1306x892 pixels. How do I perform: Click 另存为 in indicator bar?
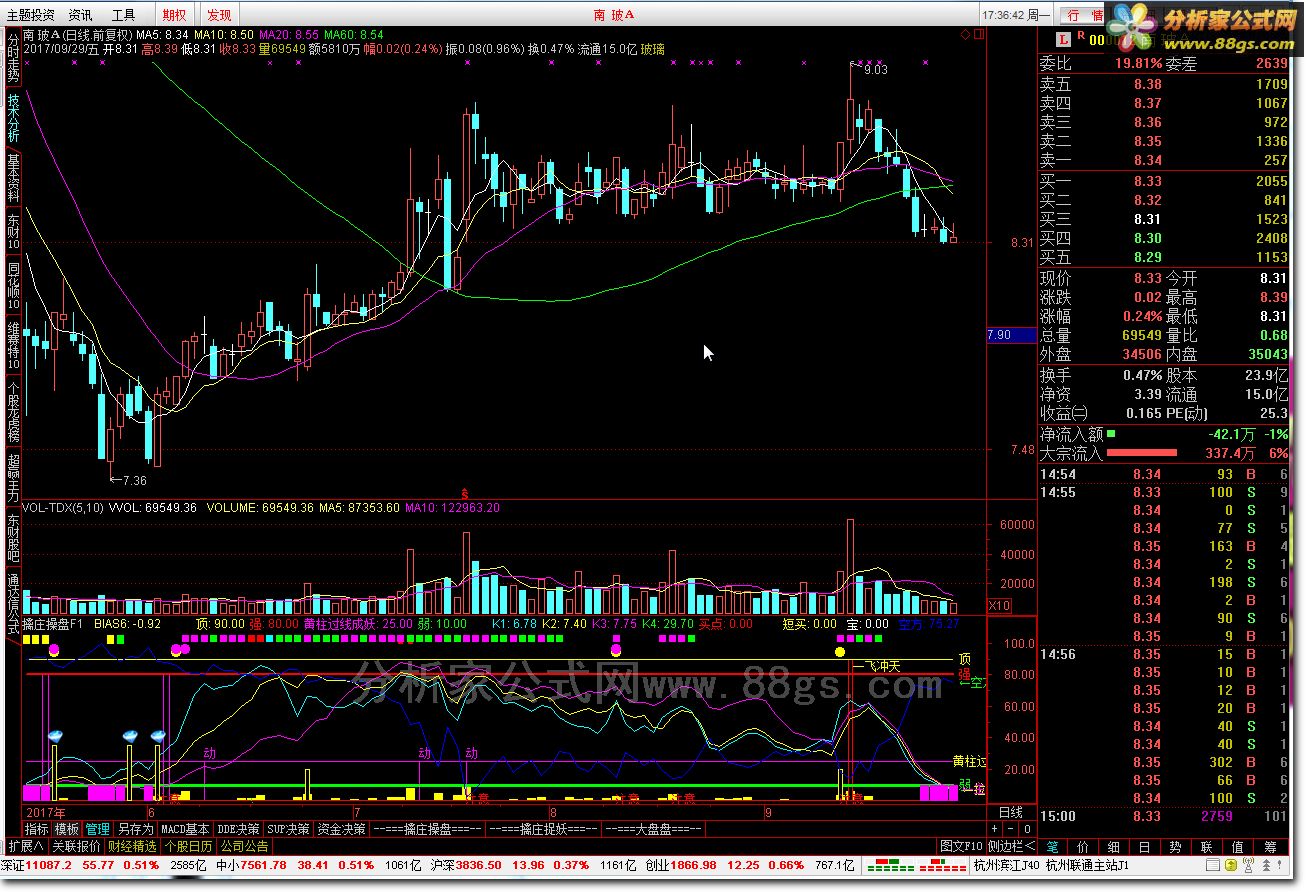[135, 830]
